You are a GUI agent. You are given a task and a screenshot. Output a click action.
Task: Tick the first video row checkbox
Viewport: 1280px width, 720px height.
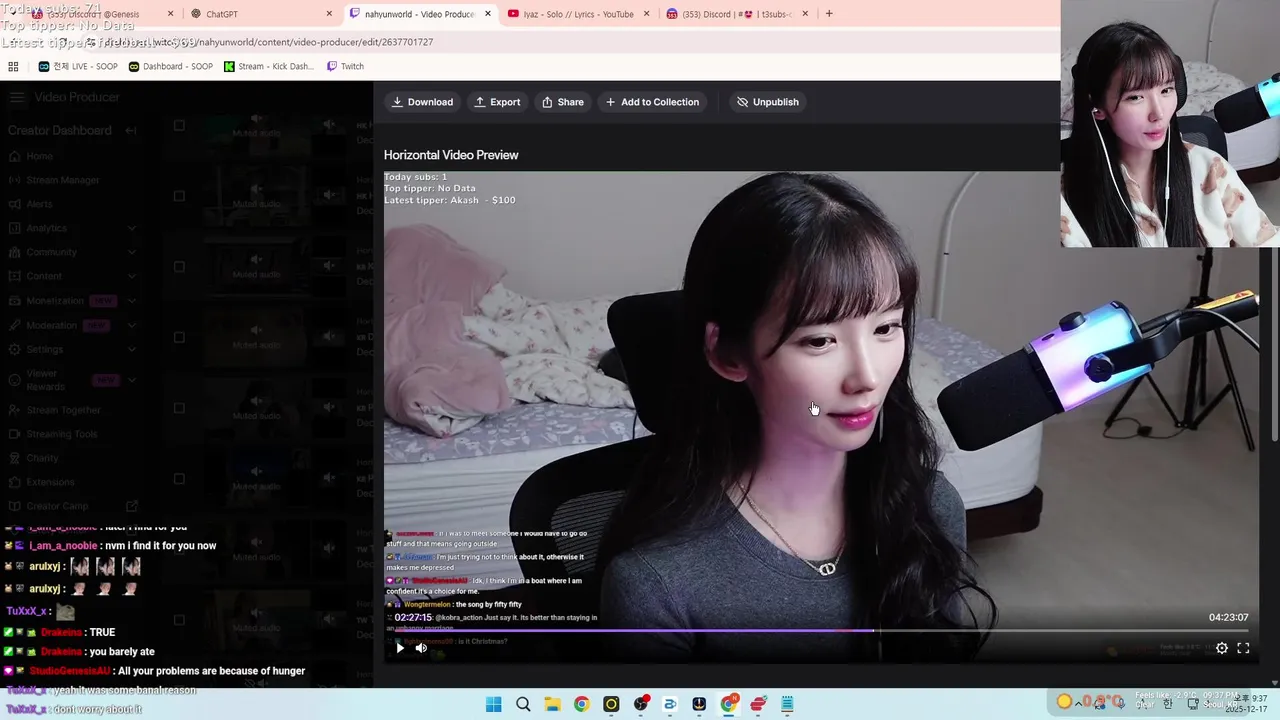pyautogui.click(x=179, y=125)
